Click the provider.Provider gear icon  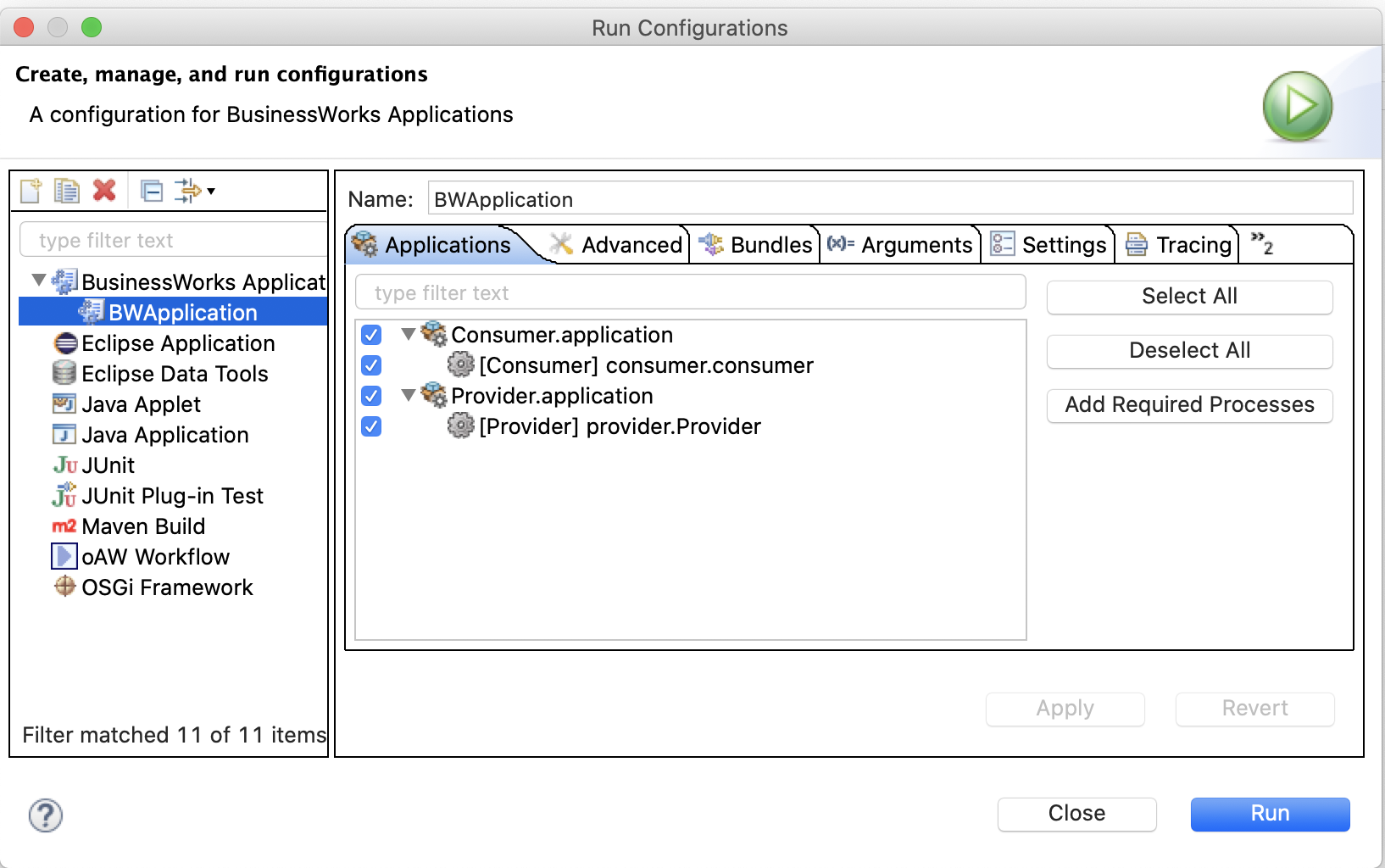click(460, 426)
